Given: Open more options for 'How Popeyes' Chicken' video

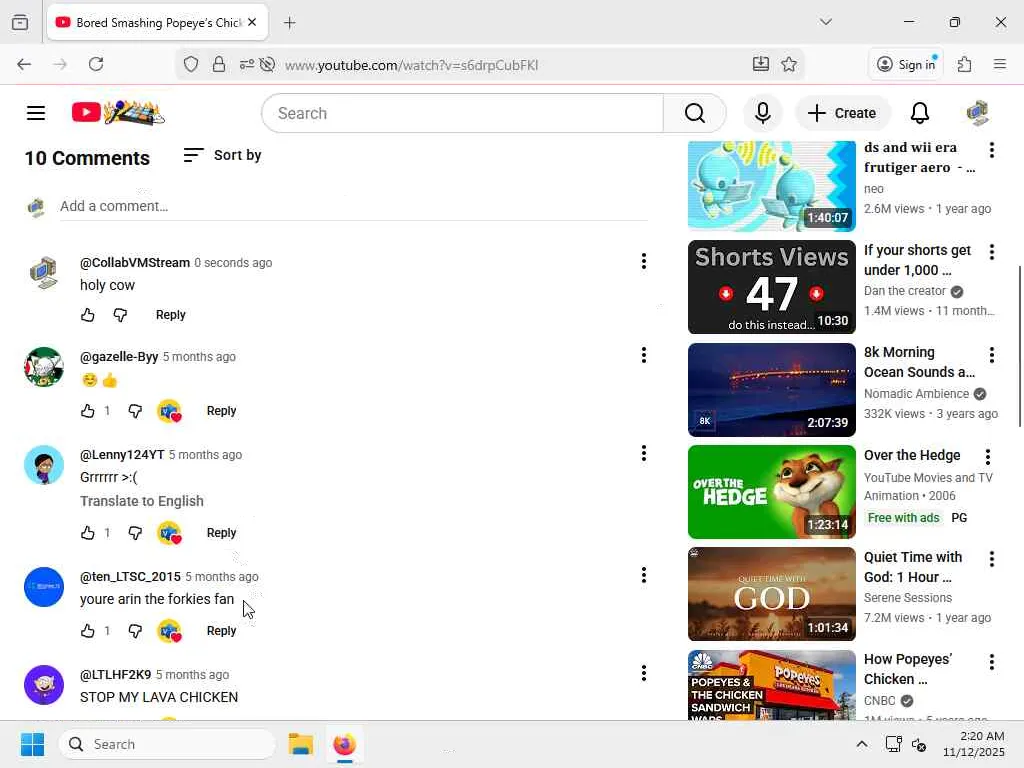Looking at the screenshot, I should coord(991,662).
